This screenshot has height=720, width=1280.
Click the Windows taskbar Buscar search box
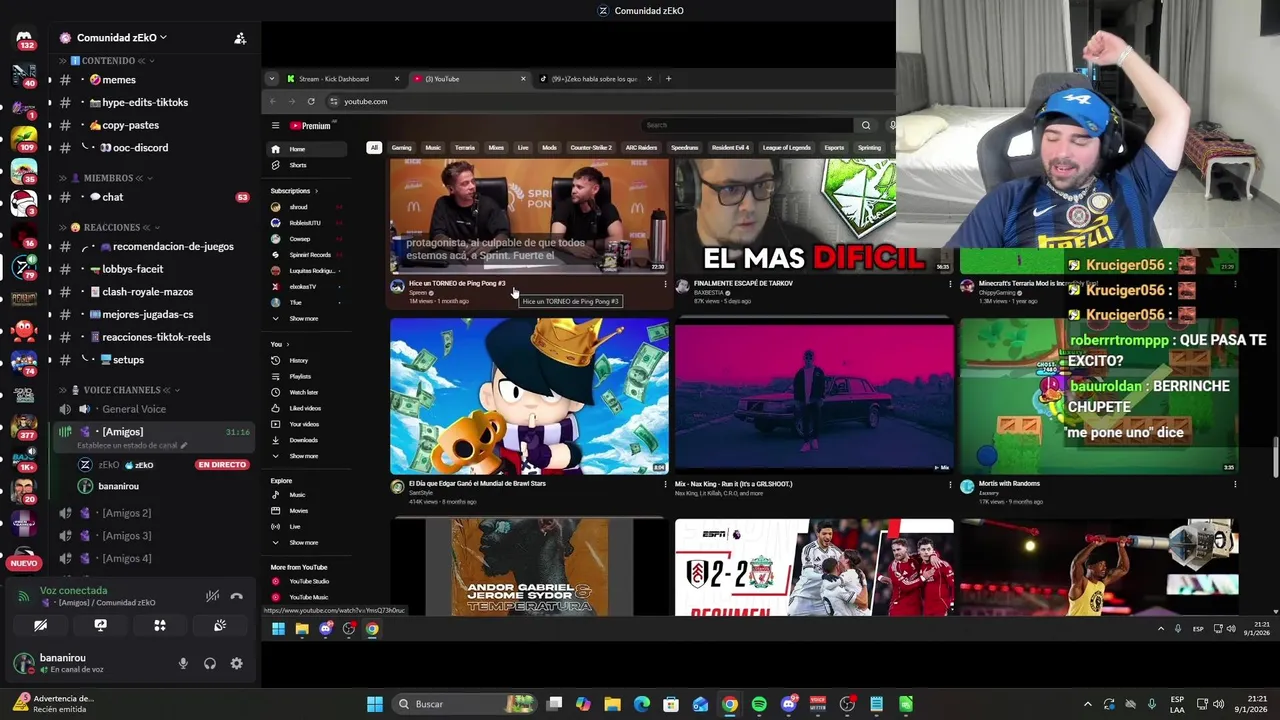[466, 704]
